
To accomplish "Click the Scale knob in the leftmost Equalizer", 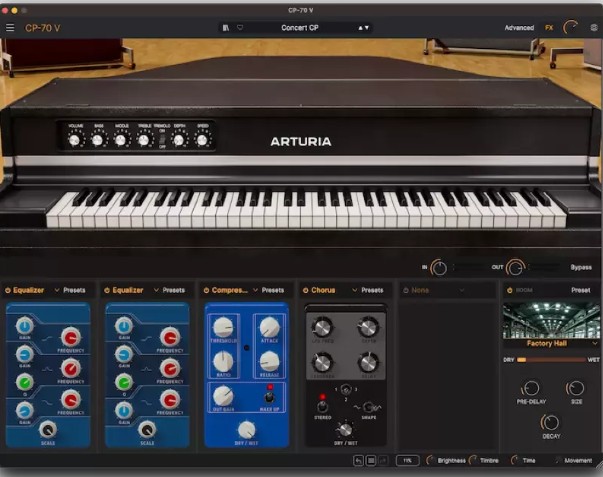I will pyautogui.click(x=48, y=430).
